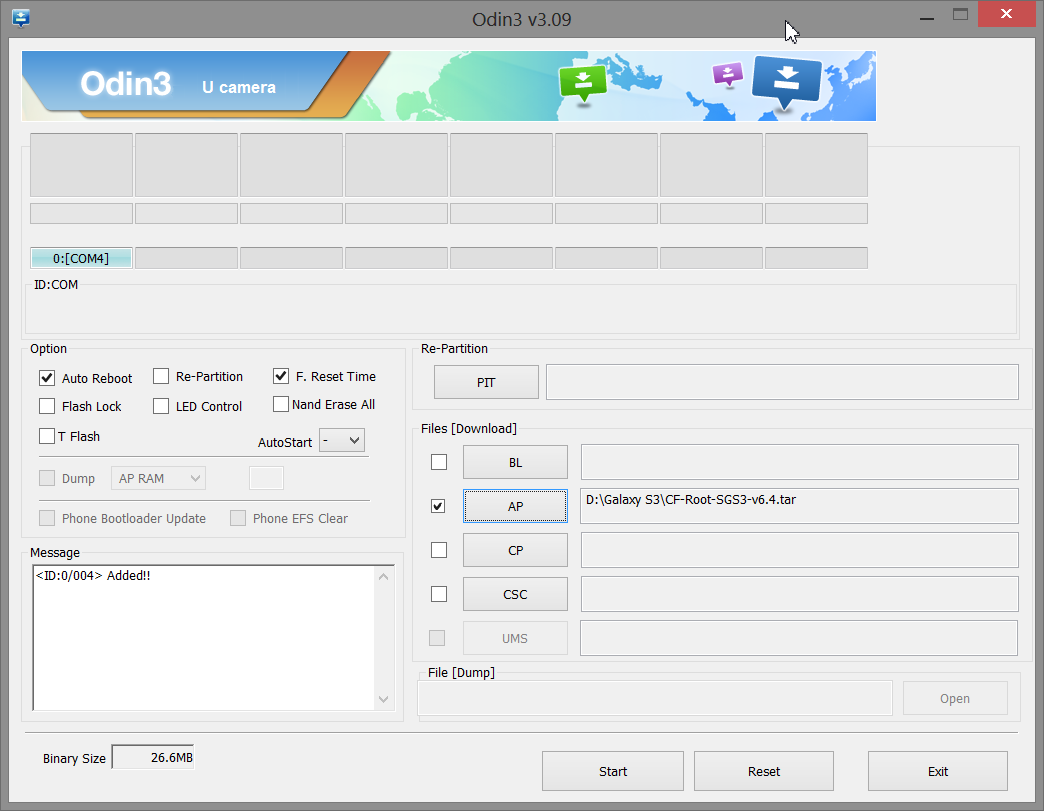Screen dimensions: 1044x811
Task: Open the AP RAM dropdown
Action: [x=158, y=478]
